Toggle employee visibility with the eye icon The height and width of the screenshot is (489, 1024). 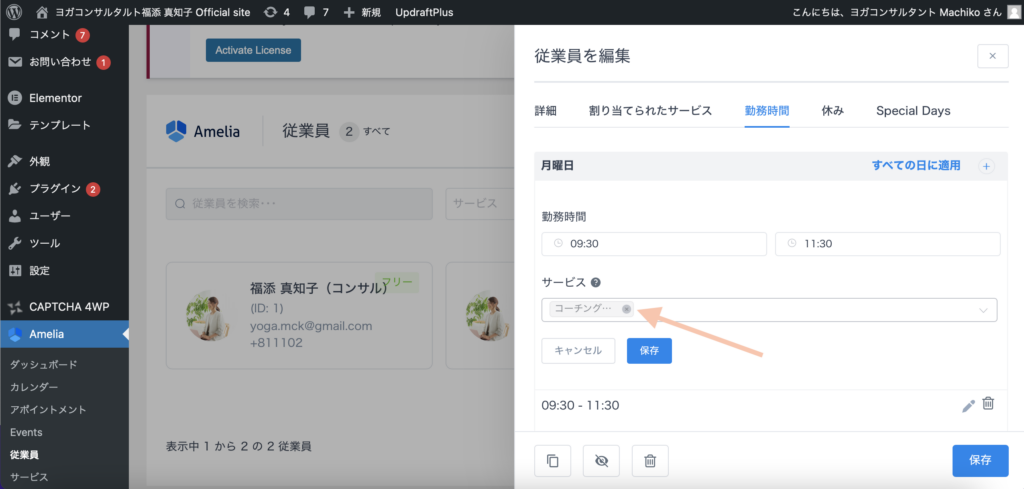tap(601, 461)
